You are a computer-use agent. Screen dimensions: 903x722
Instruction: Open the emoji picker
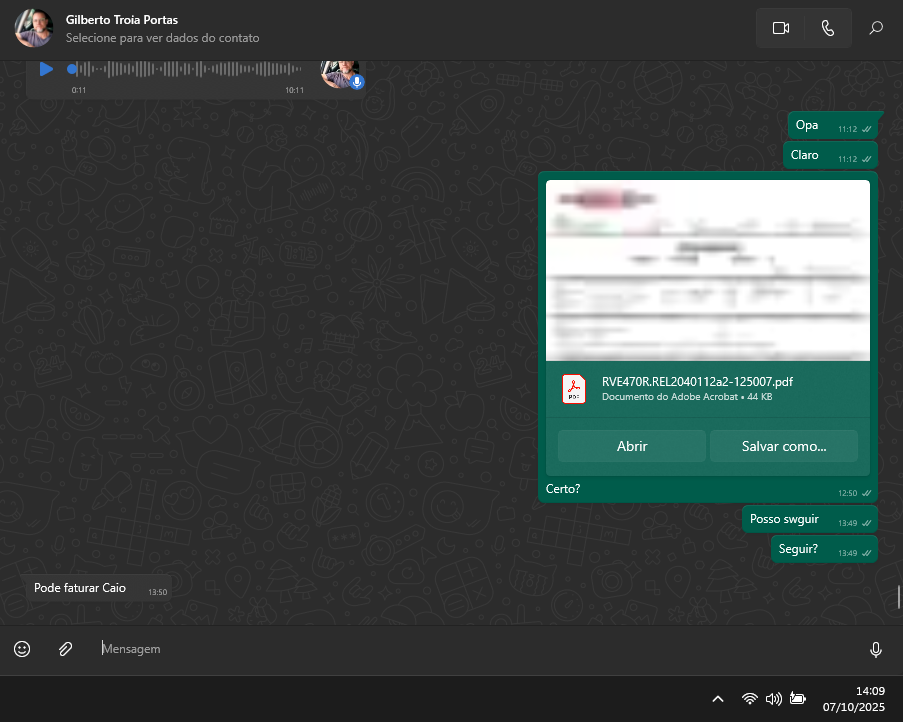click(22, 649)
